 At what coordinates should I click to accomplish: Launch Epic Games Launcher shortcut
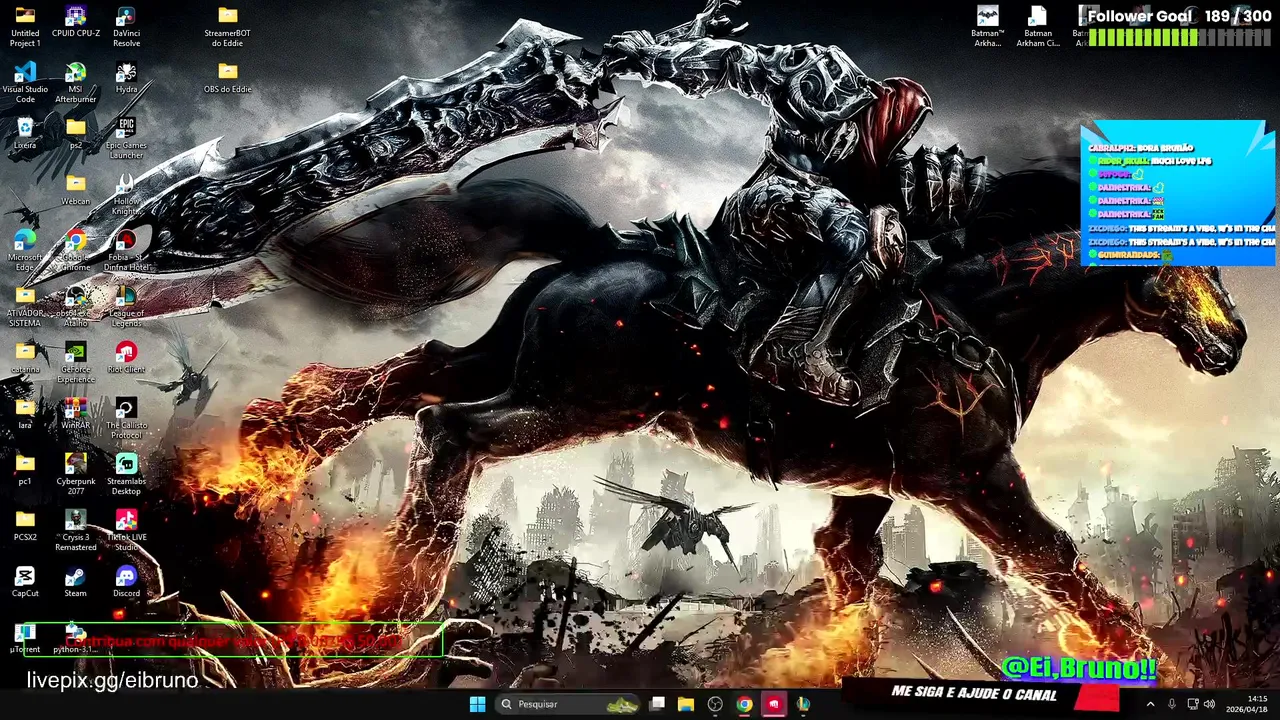point(126,138)
